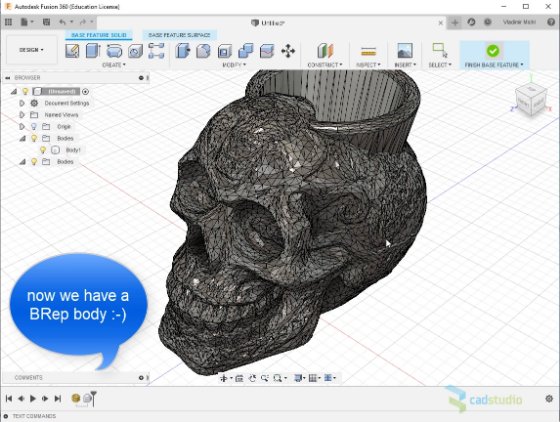Expand the Origin node
Image resolution: width=560 pixels, height=422 pixels.
22,126
